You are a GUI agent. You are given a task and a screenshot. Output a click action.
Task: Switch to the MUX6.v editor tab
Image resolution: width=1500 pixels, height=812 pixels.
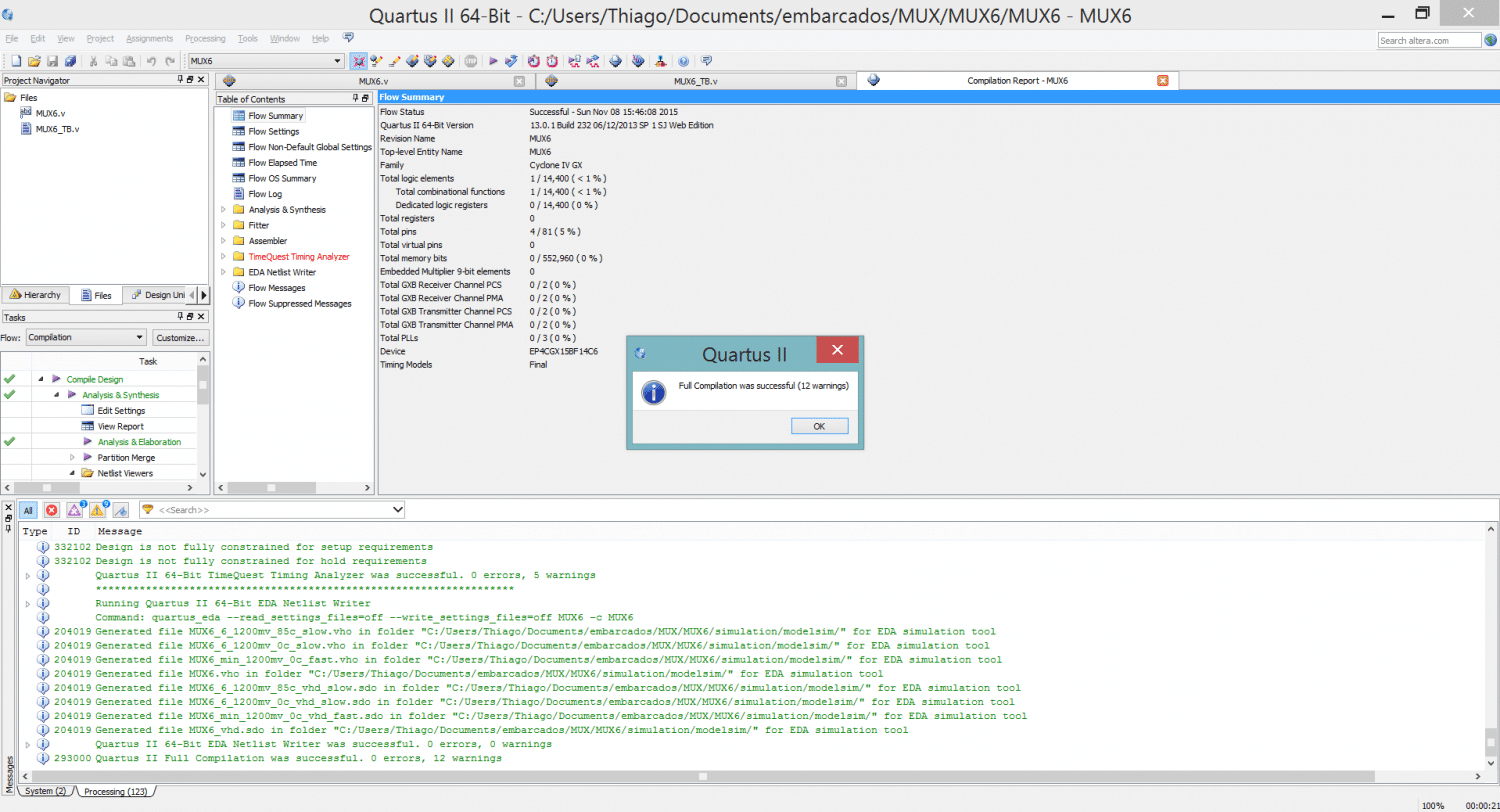click(373, 81)
